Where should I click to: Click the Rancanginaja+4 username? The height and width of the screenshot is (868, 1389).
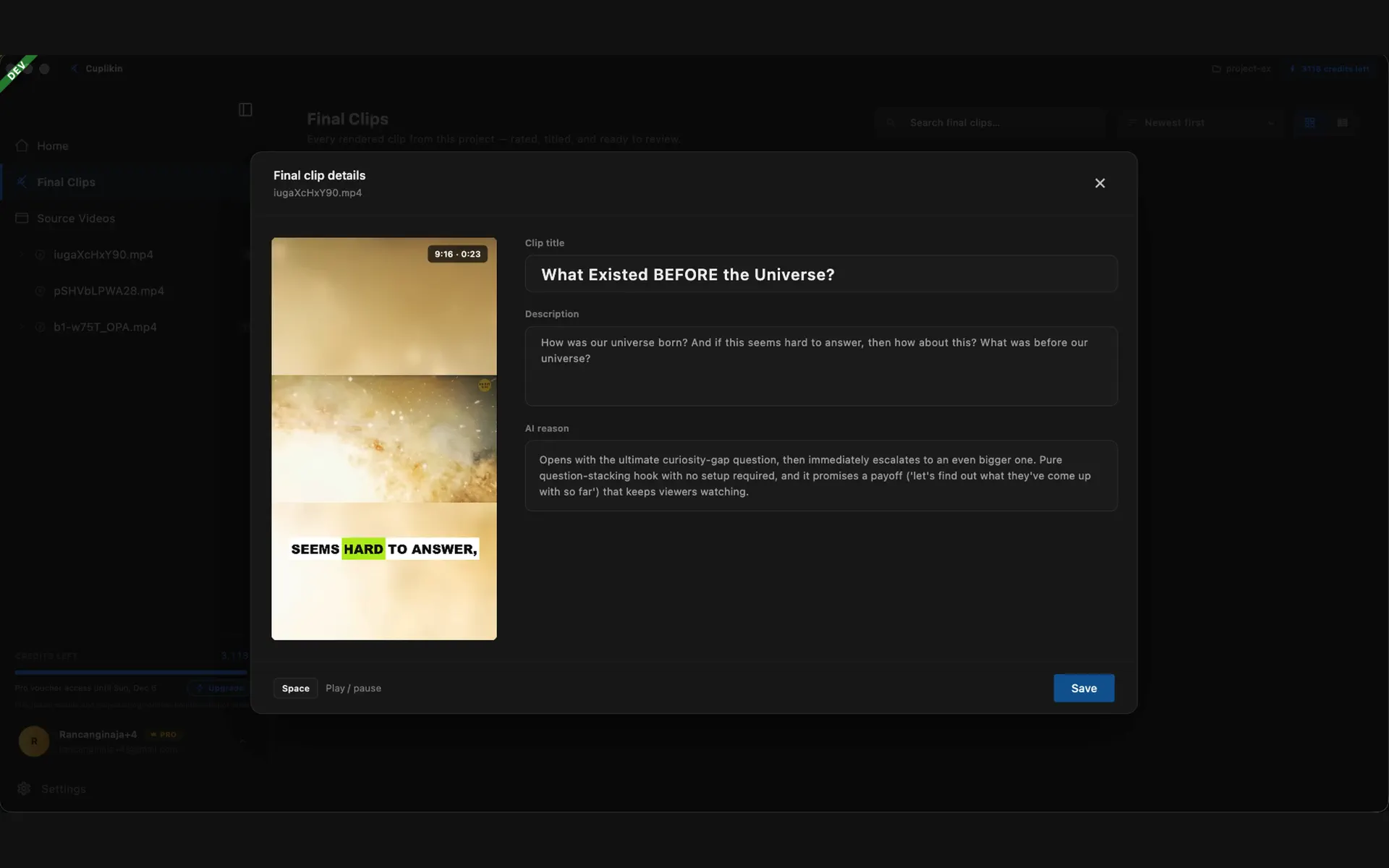coord(98,734)
